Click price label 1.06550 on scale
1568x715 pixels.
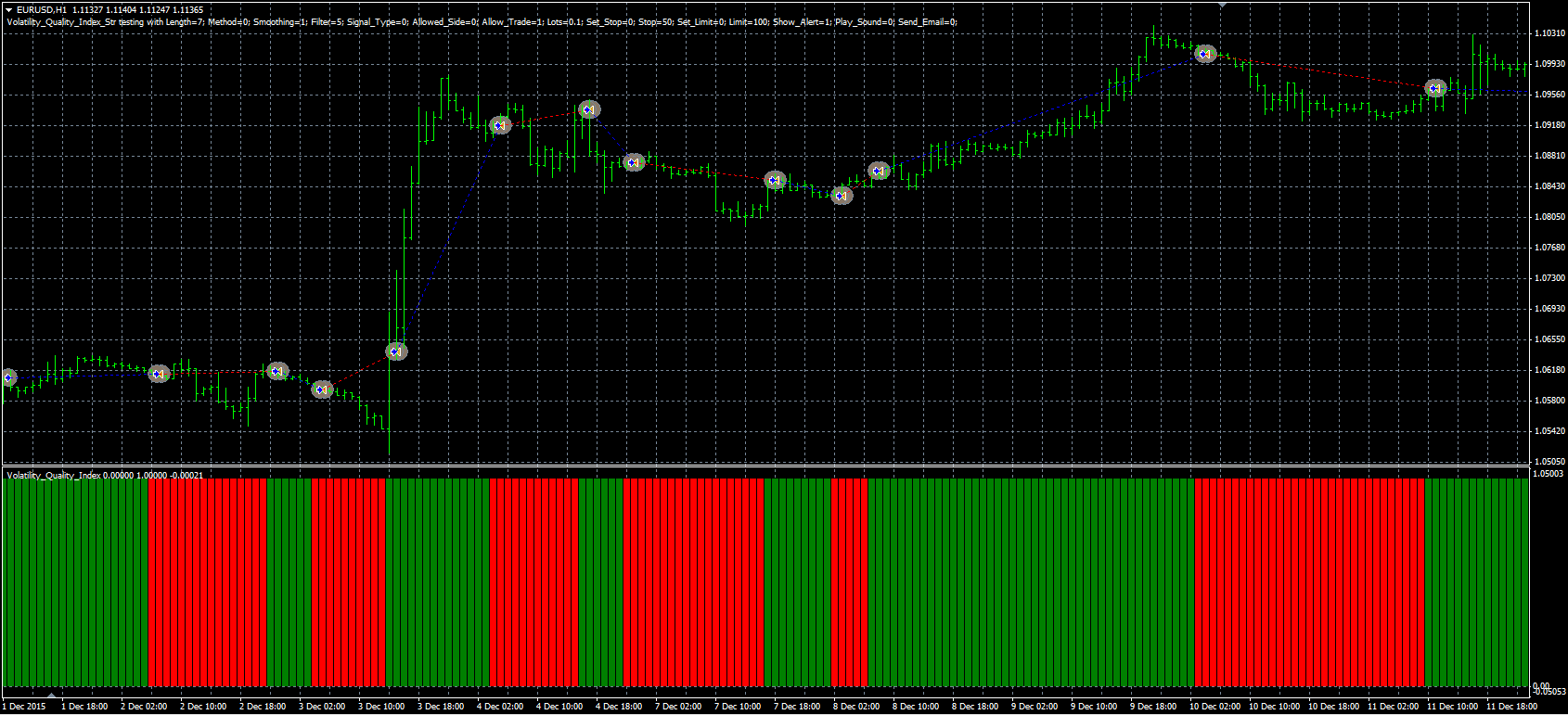tap(1550, 339)
